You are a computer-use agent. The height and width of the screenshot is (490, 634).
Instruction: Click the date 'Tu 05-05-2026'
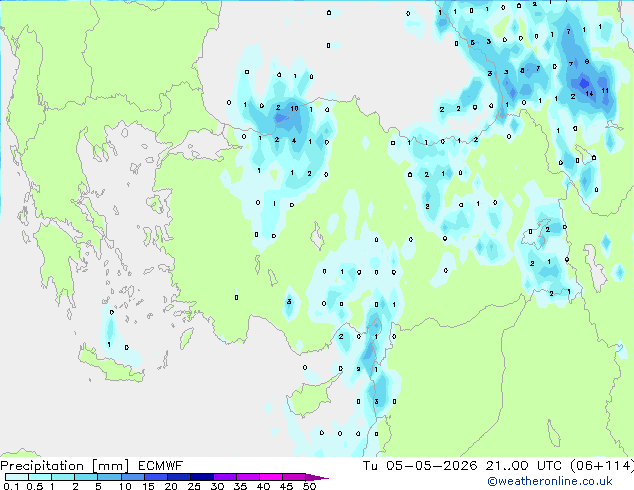coord(420,466)
